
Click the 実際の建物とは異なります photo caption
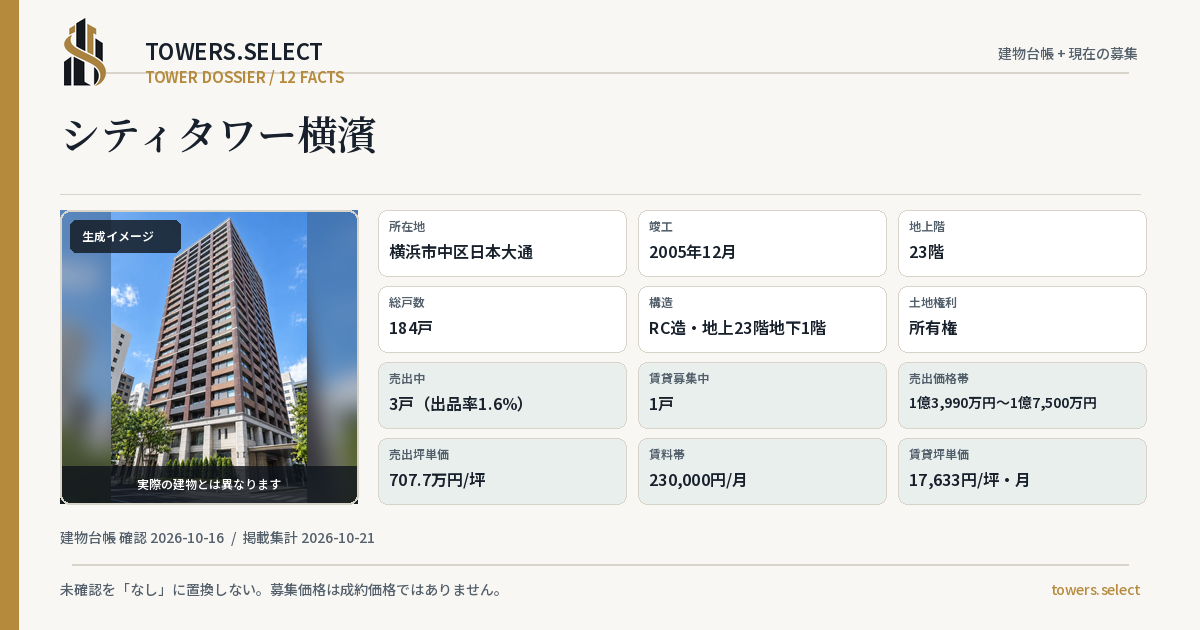(209, 484)
